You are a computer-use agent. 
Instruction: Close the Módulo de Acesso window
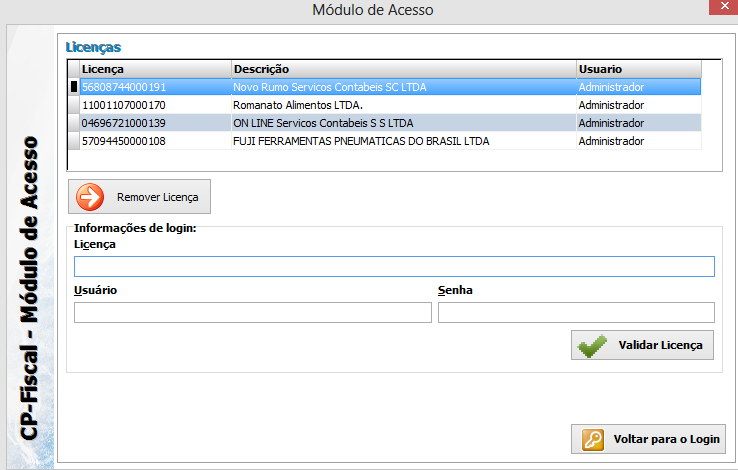(x=724, y=7)
